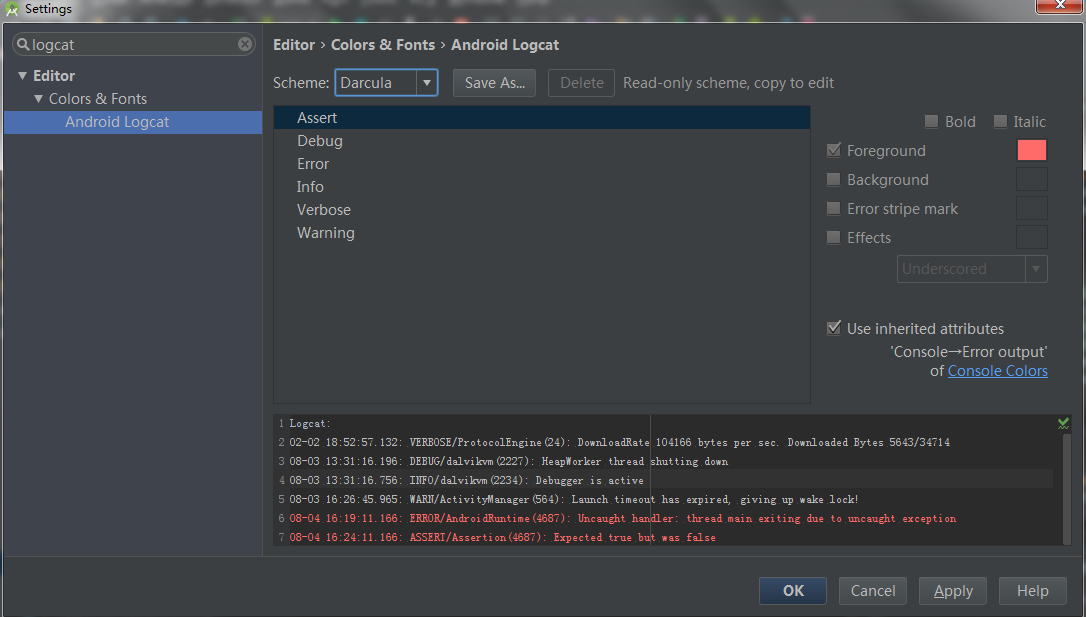Image resolution: width=1086 pixels, height=617 pixels.
Task: Click the Android Studio icon in title bar
Action: pyautogui.click(x=12, y=9)
